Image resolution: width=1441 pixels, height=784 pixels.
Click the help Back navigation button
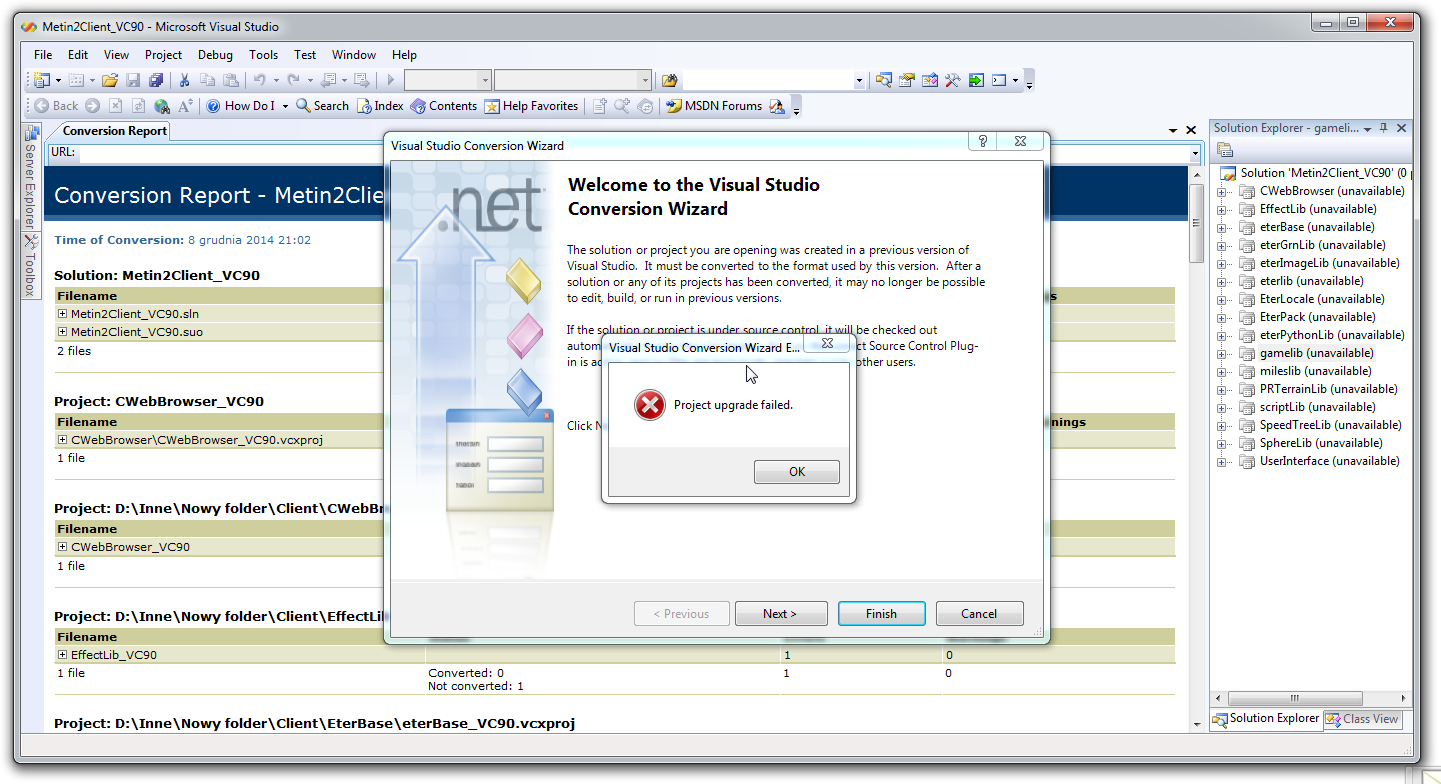click(x=56, y=106)
